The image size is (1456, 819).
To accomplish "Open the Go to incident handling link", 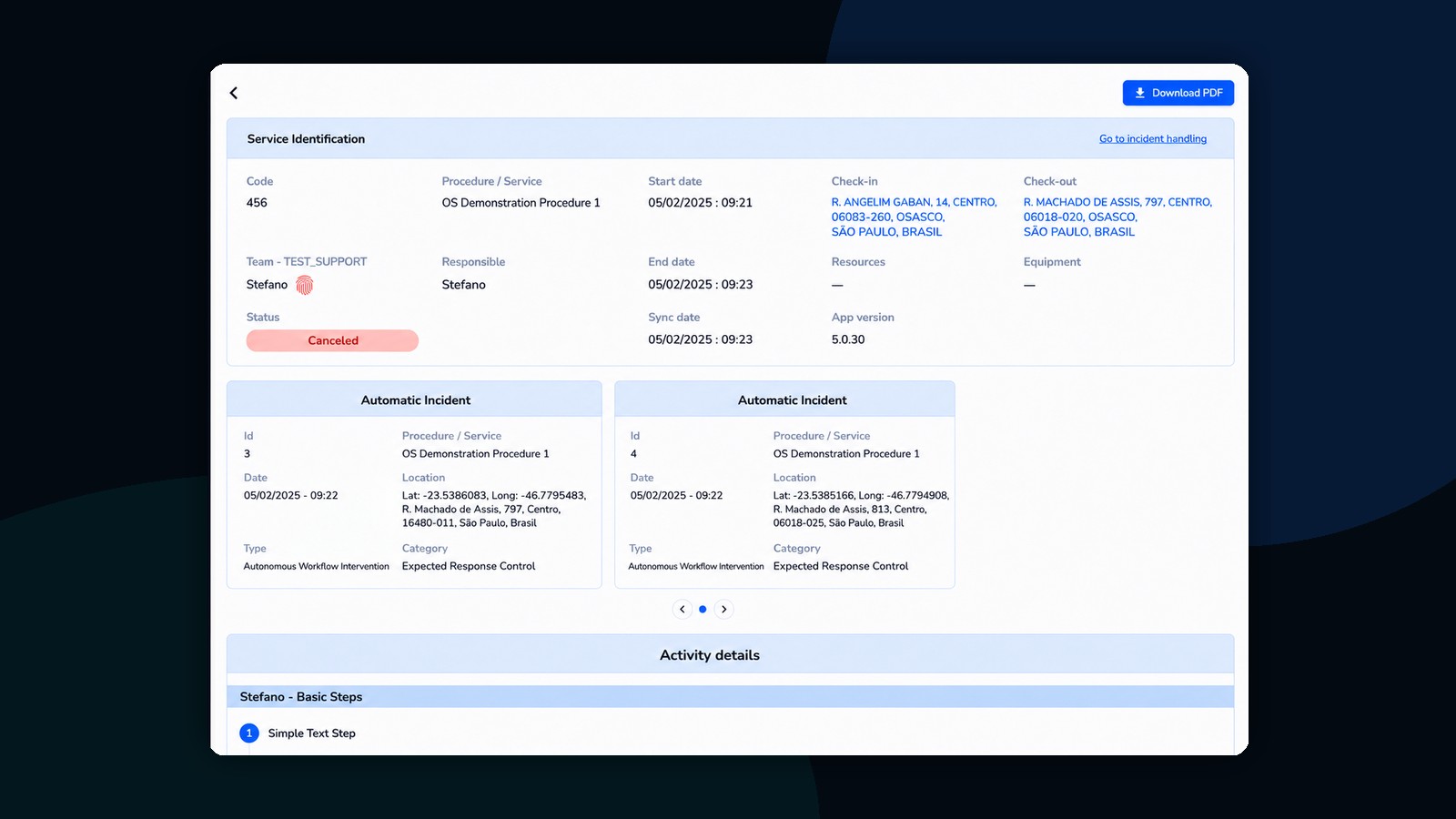I will tap(1152, 139).
